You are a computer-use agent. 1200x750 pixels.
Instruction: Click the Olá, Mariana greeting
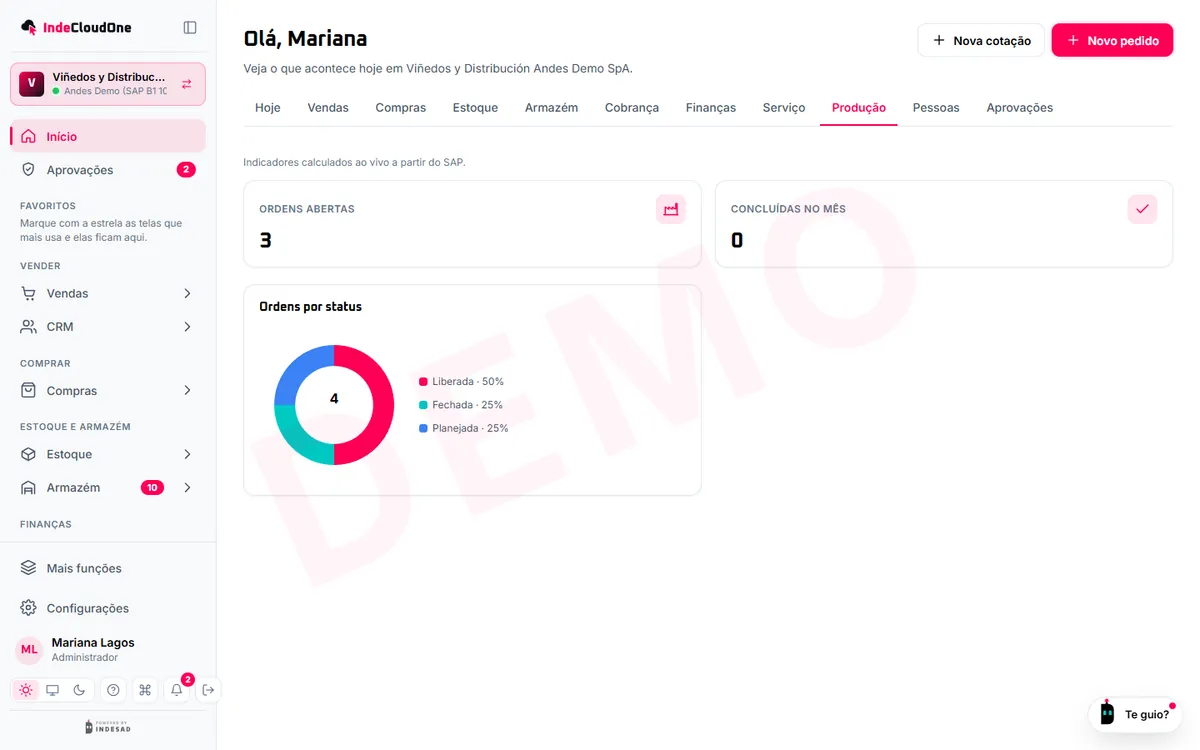[305, 39]
